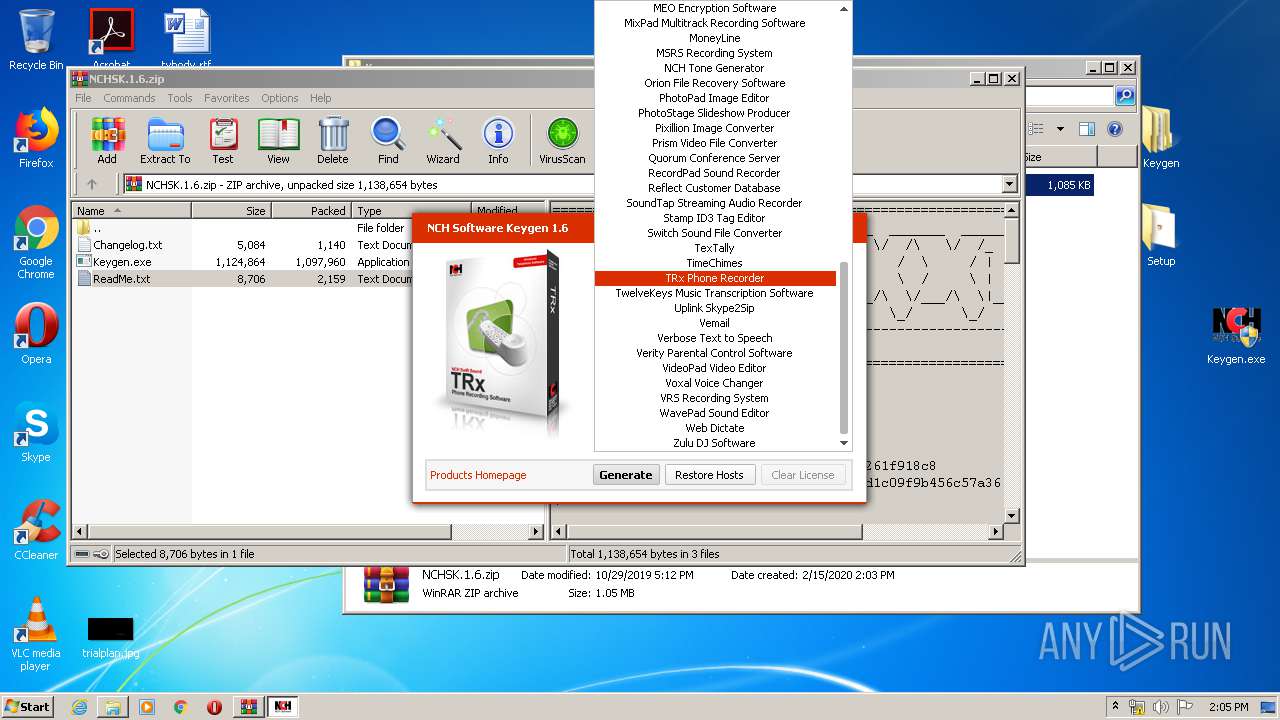Choose Verbose Text to Speech
This screenshot has width=1280, height=720.
(714, 338)
